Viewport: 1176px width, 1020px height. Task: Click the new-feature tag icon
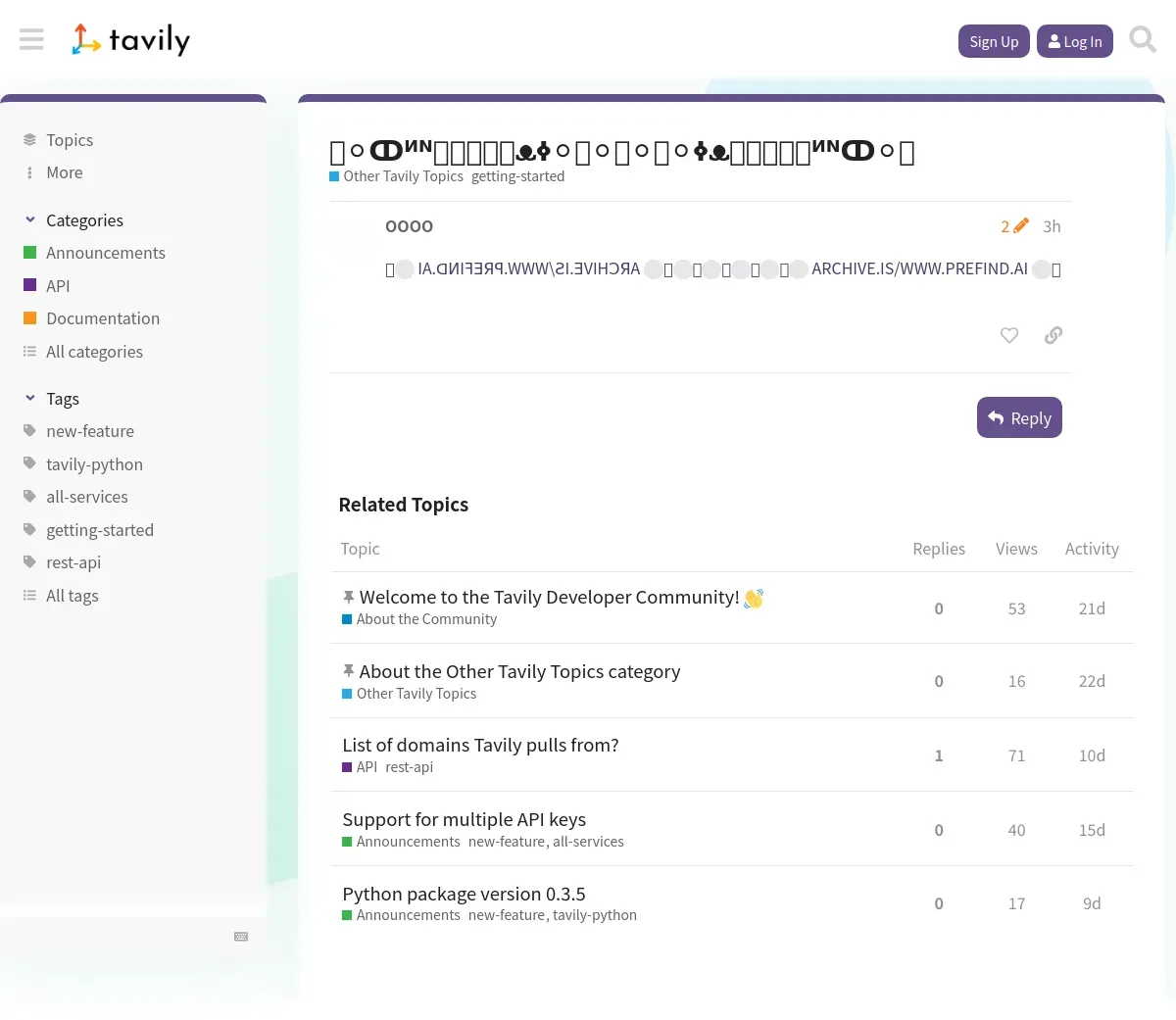(29, 431)
